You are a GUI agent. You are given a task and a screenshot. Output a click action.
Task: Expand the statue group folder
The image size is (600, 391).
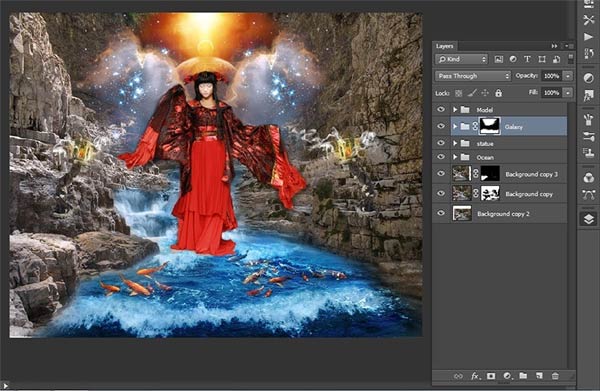[455, 143]
